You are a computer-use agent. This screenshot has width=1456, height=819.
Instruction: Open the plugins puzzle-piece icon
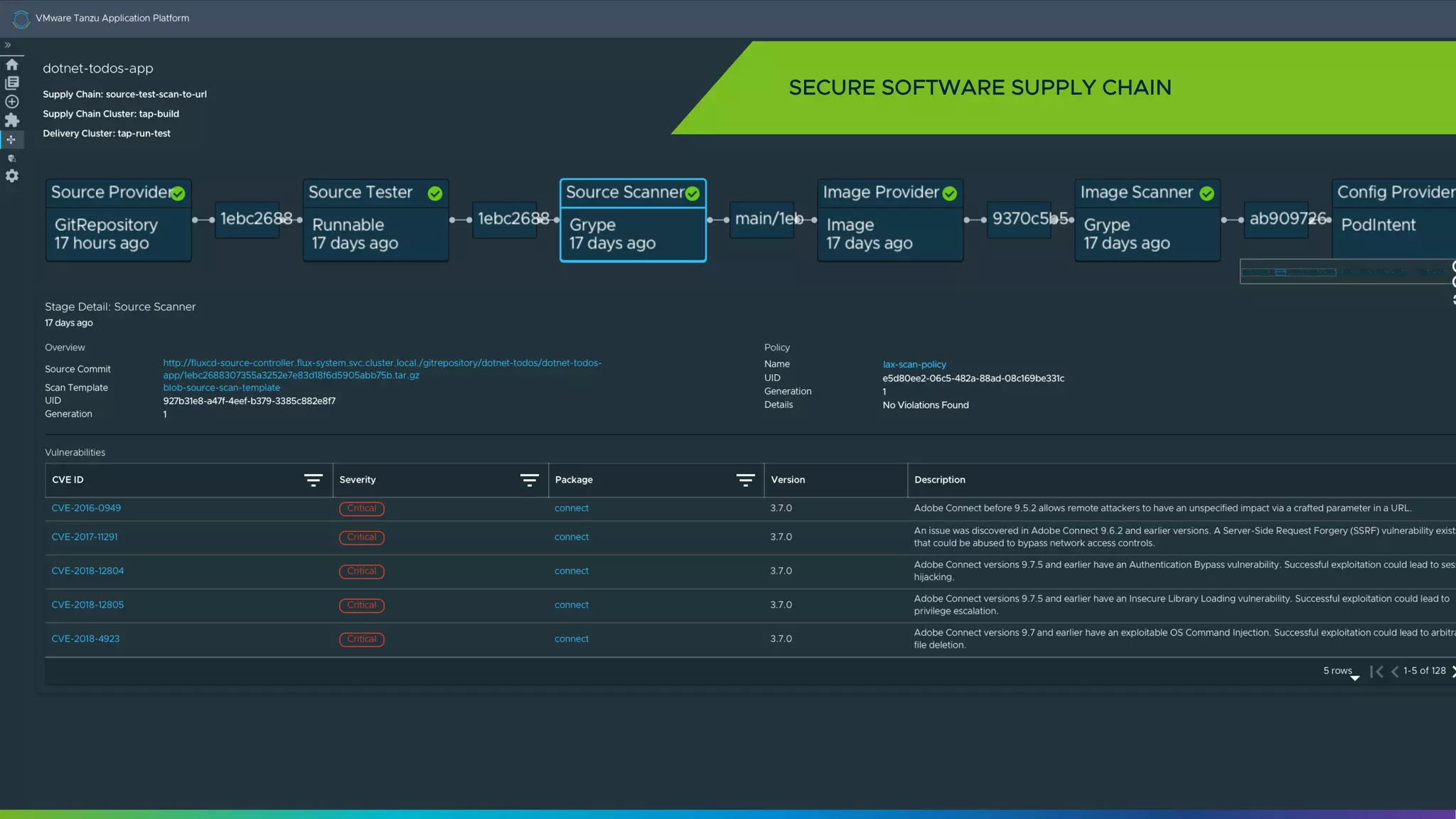12,120
